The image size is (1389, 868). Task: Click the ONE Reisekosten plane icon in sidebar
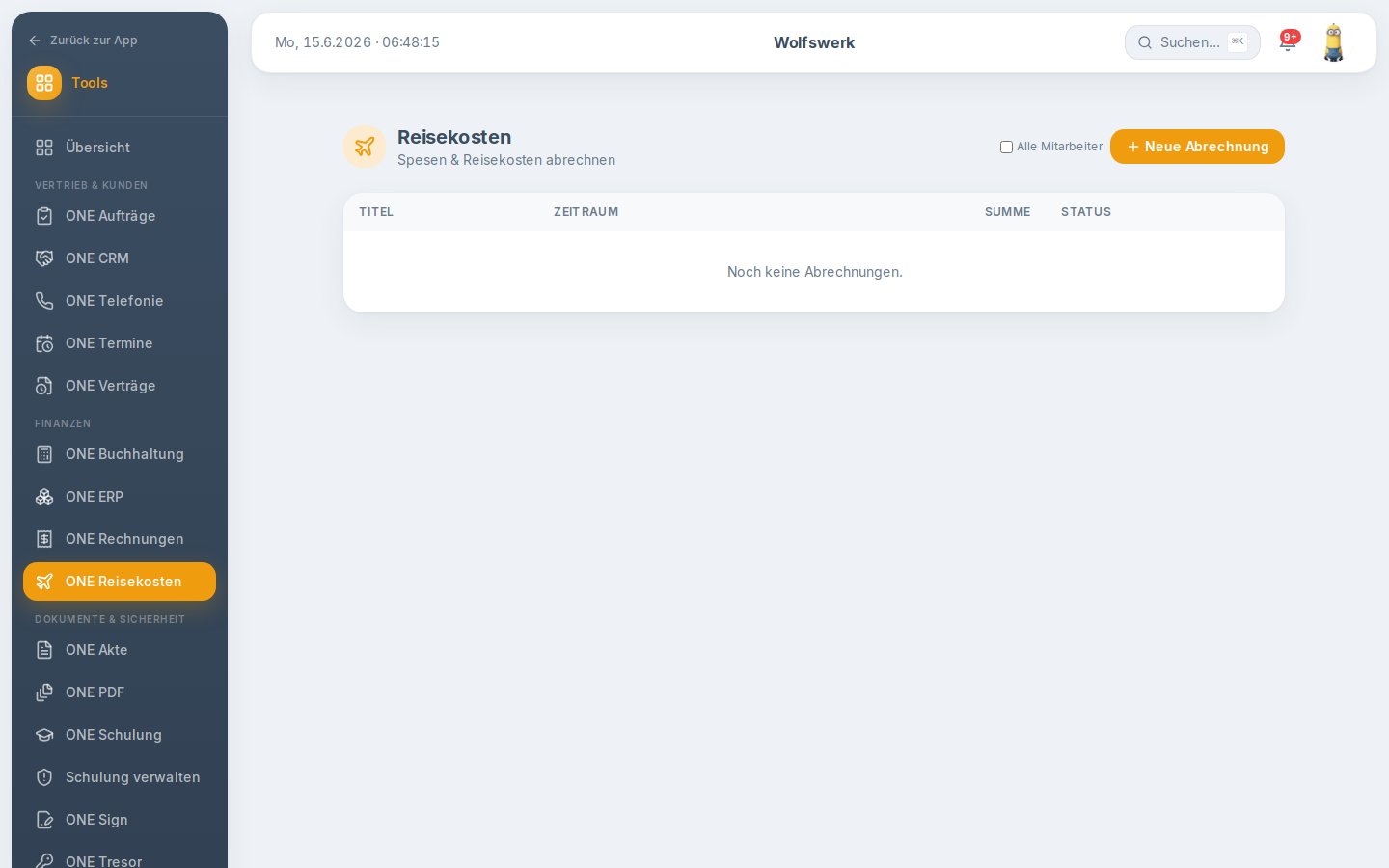[x=44, y=582]
